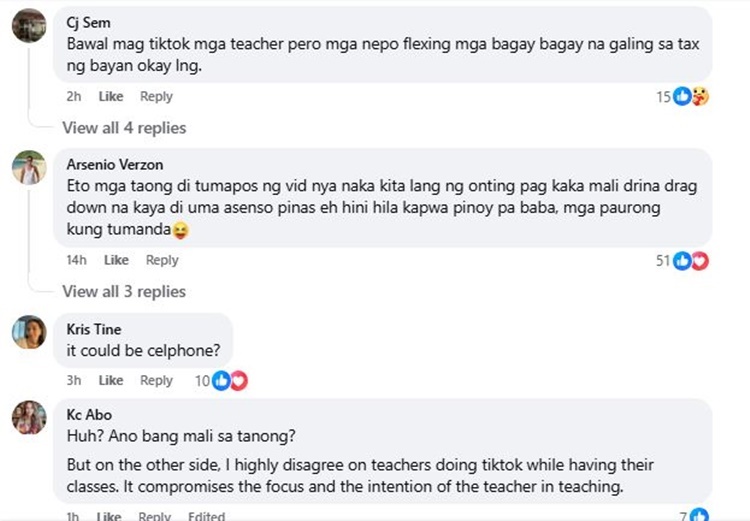Open Cj Sem's profile picture
Viewport: 750px width, 521px height.
[29, 25]
